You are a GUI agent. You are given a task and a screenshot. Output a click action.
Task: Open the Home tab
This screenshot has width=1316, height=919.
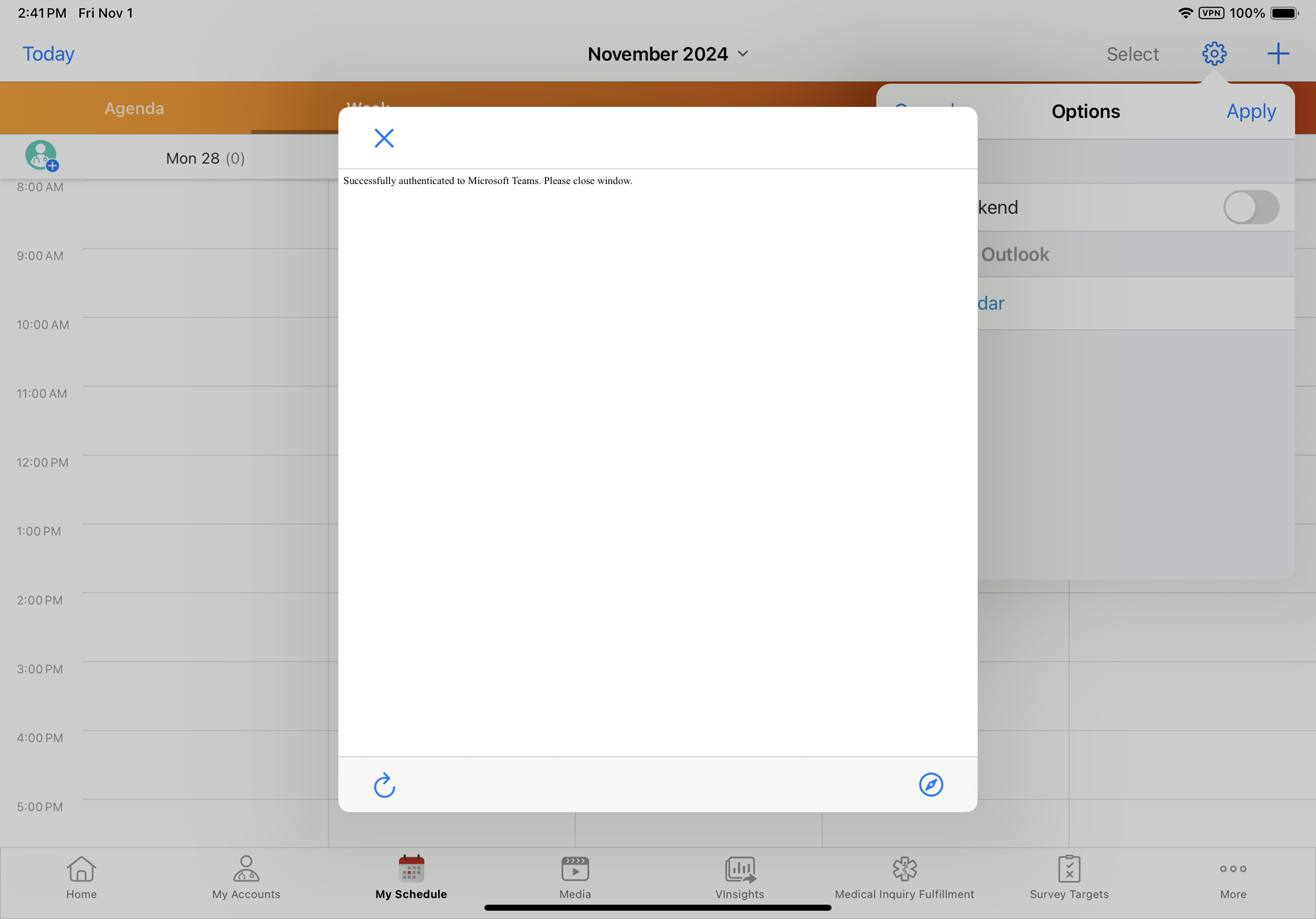tap(82, 877)
